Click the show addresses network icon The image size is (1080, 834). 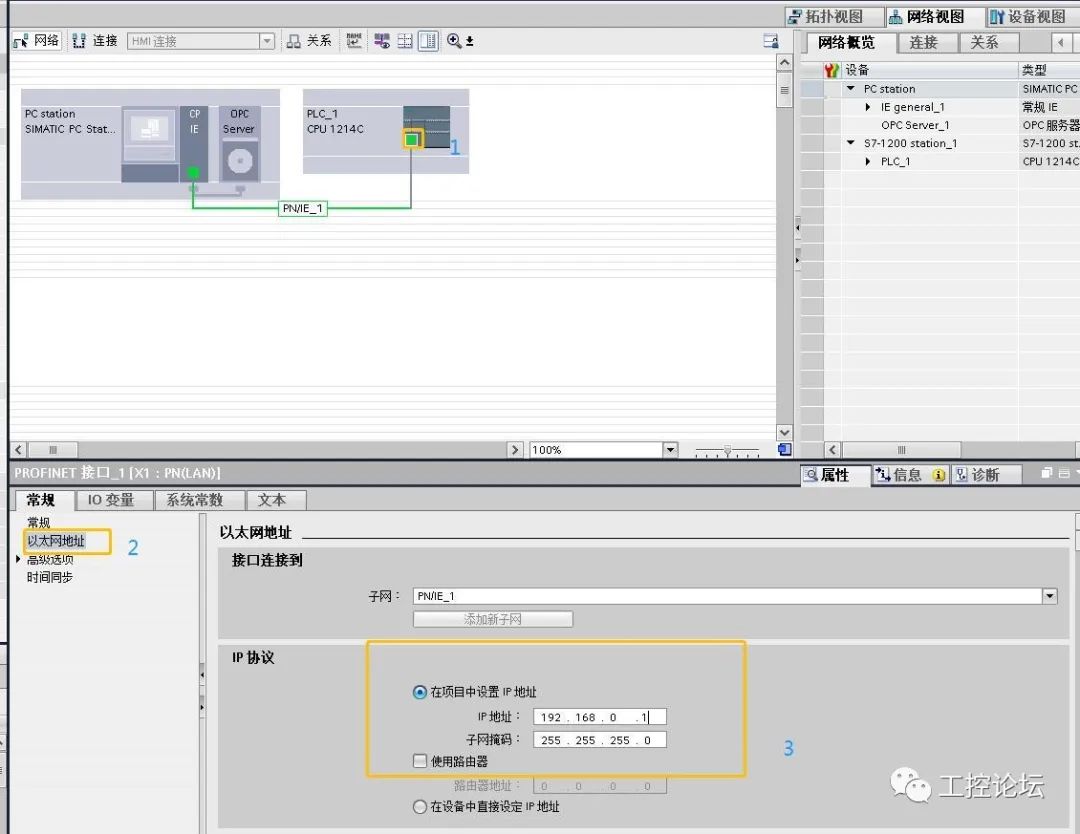tap(382, 41)
